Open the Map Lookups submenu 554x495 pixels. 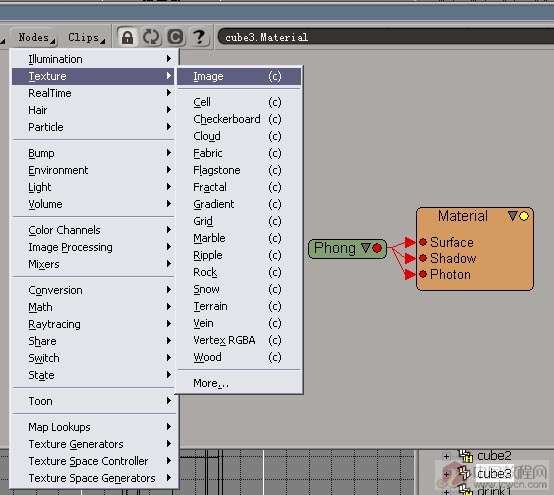pyautogui.click(x=94, y=427)
